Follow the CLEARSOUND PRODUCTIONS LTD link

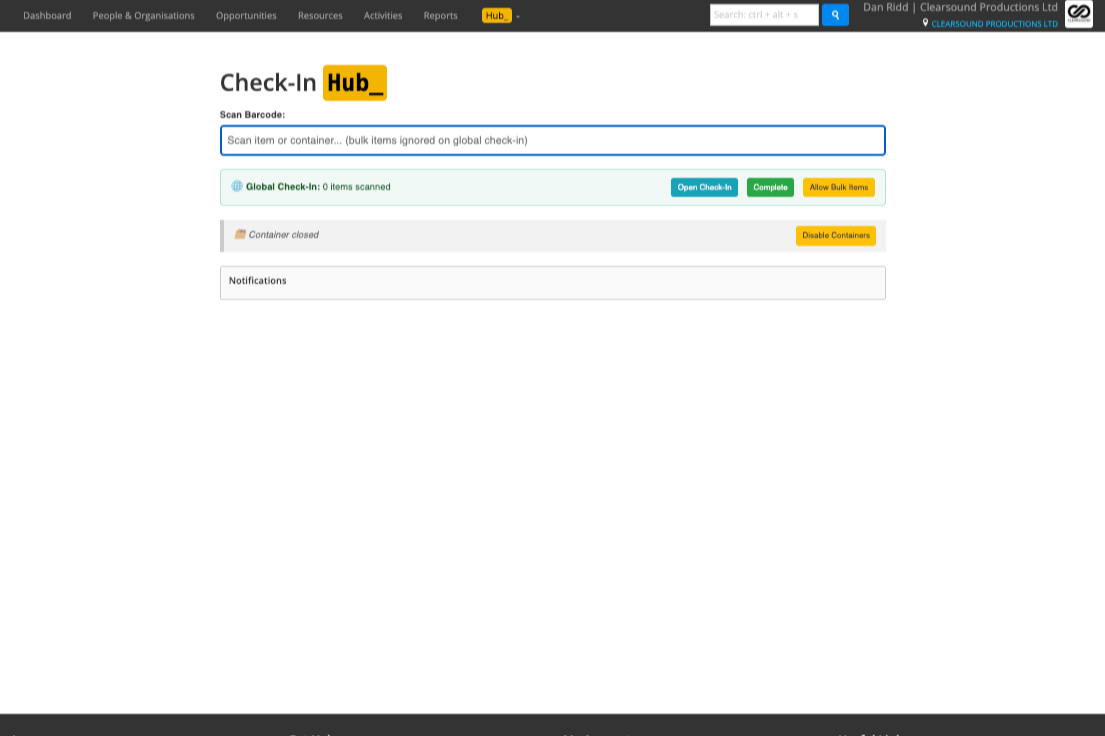tap(995, 23)
